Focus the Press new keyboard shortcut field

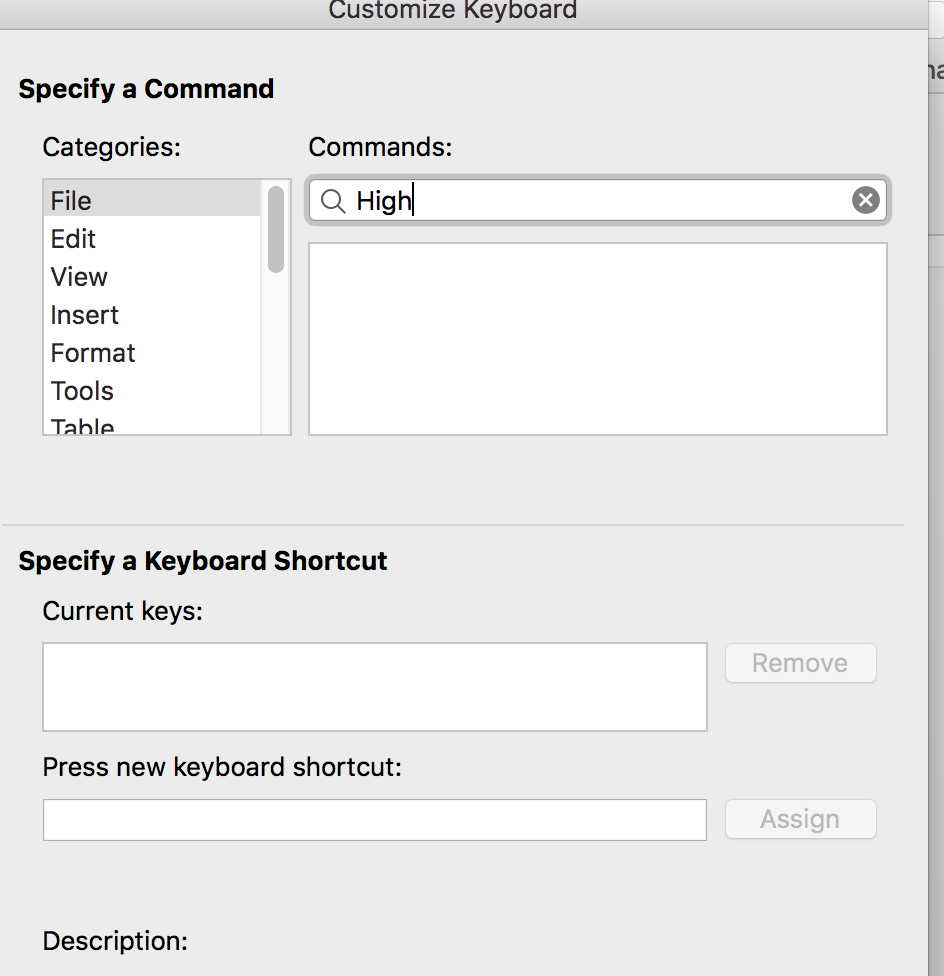point(374,820)
